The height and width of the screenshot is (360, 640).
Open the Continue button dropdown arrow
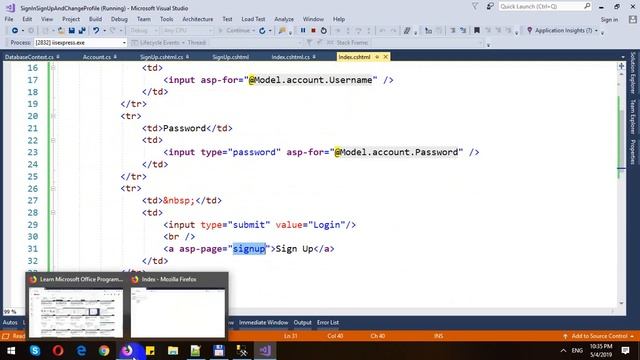point(253,31)
